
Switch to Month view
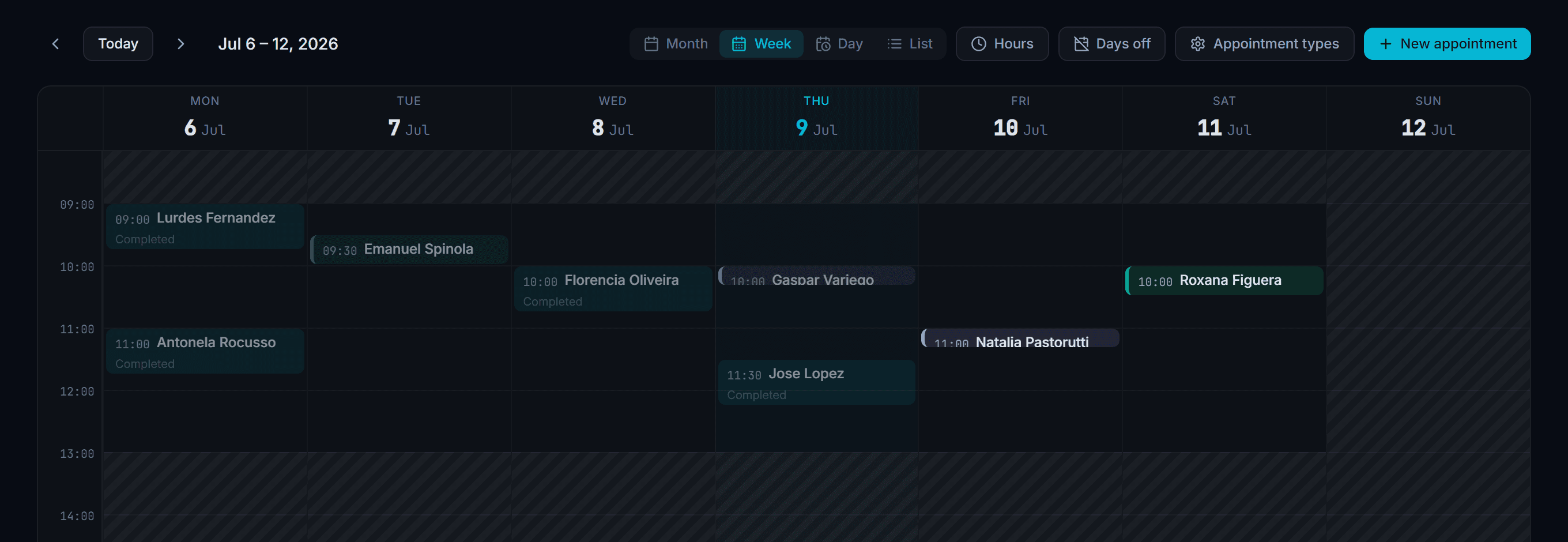coord(676,44)
